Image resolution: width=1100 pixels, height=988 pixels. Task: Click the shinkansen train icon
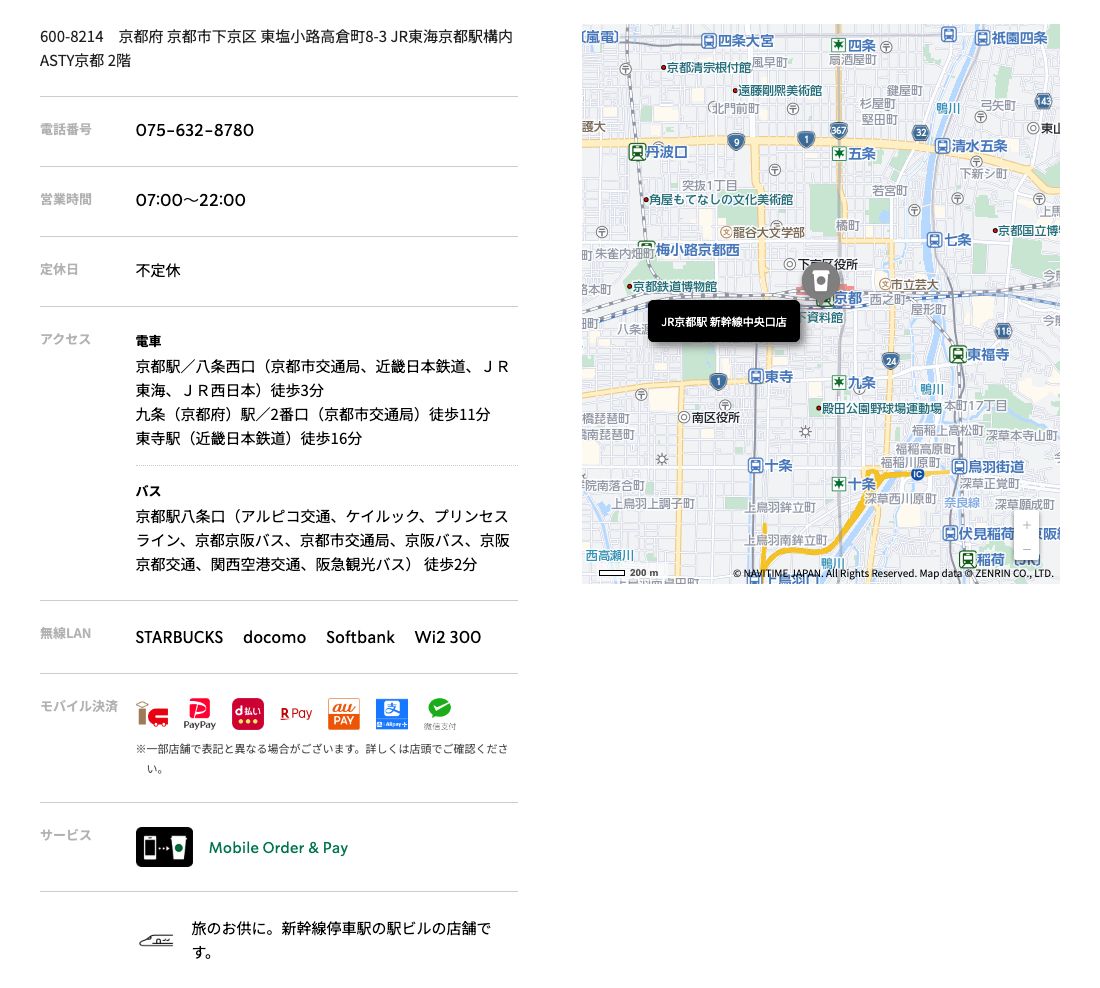click(x=156, y=940)
